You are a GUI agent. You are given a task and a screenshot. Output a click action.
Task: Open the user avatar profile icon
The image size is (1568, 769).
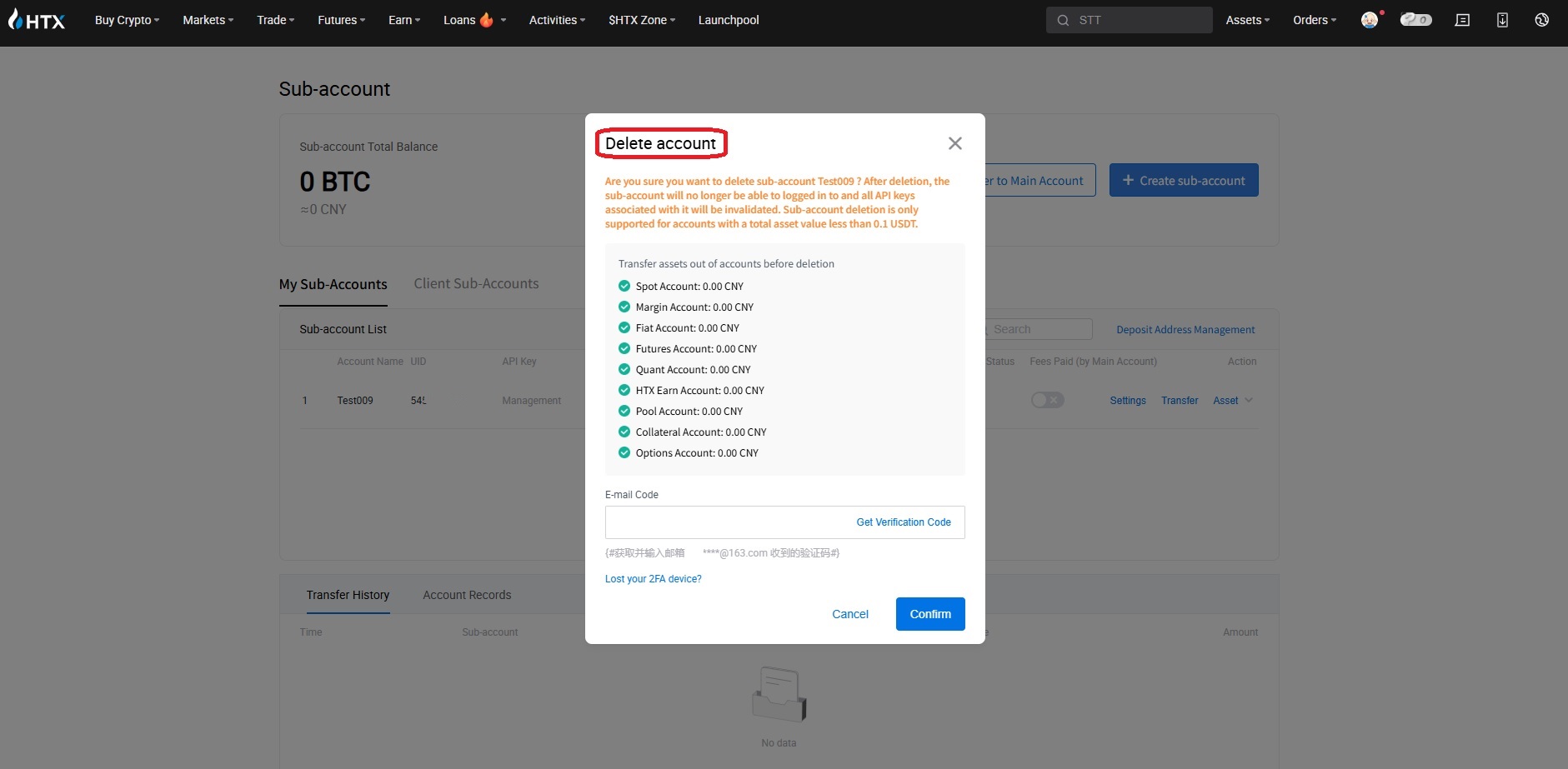point(1369,20)
